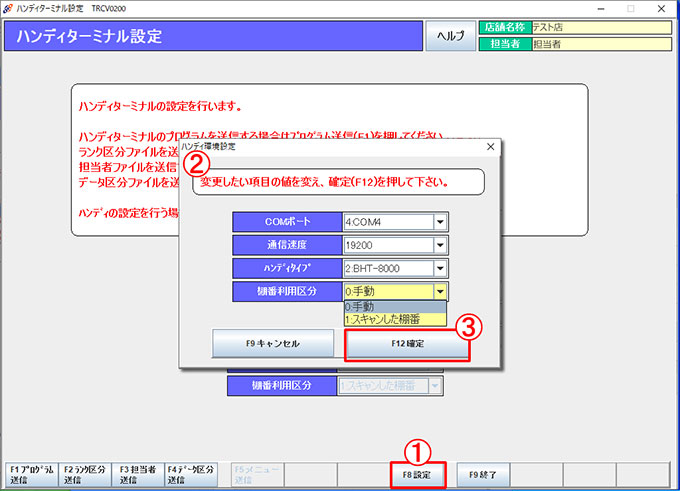
Task: Click the 店舗名称 green label
Action: pos(505,27)
